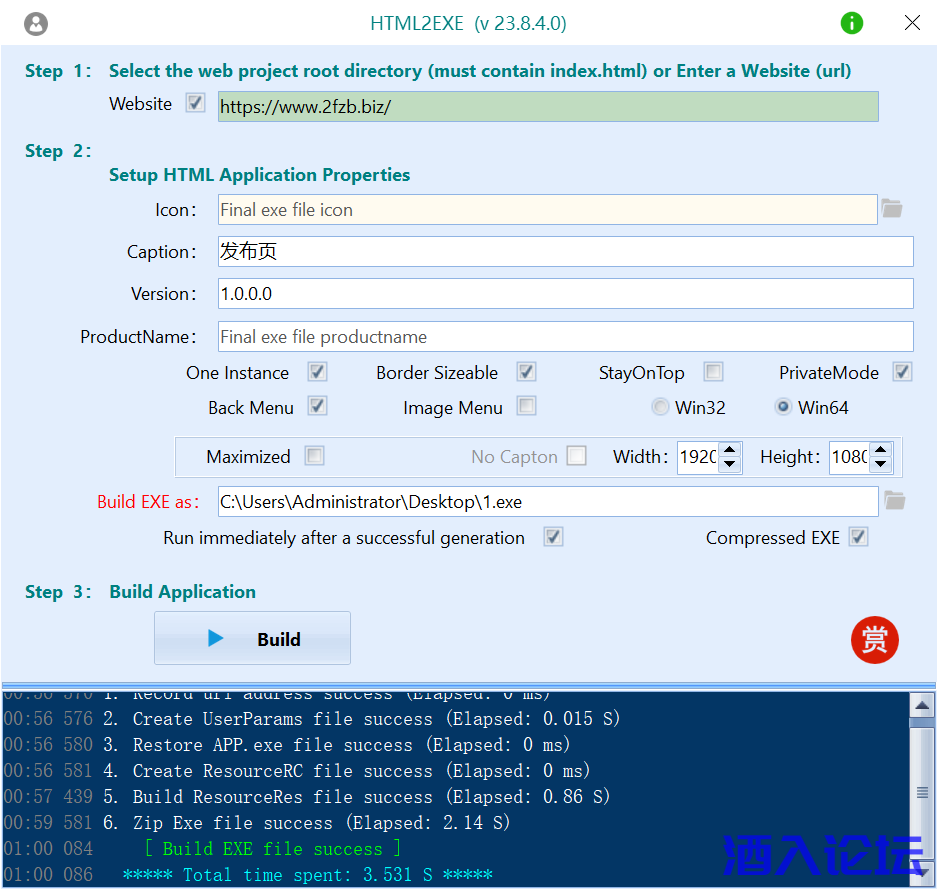Click the website URL input field
The width and height of the screenshot is (938, 890).
[547, 107]
